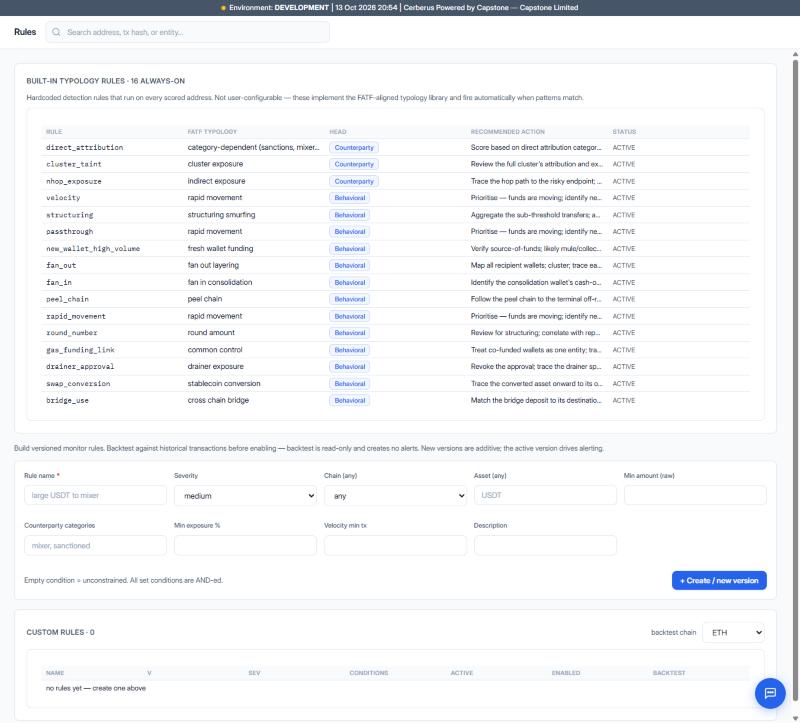
Task: Click the Create / new version button
Action: [719, 580]
